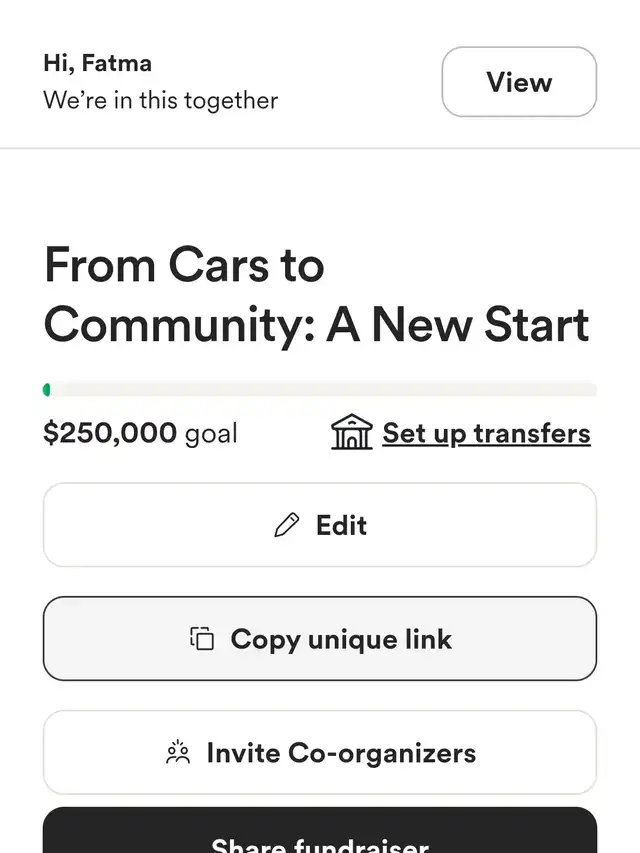This screenshot has height=853, width=640.
Task: Click the copy icon beside Copy unique link
Action: [202, 639]
